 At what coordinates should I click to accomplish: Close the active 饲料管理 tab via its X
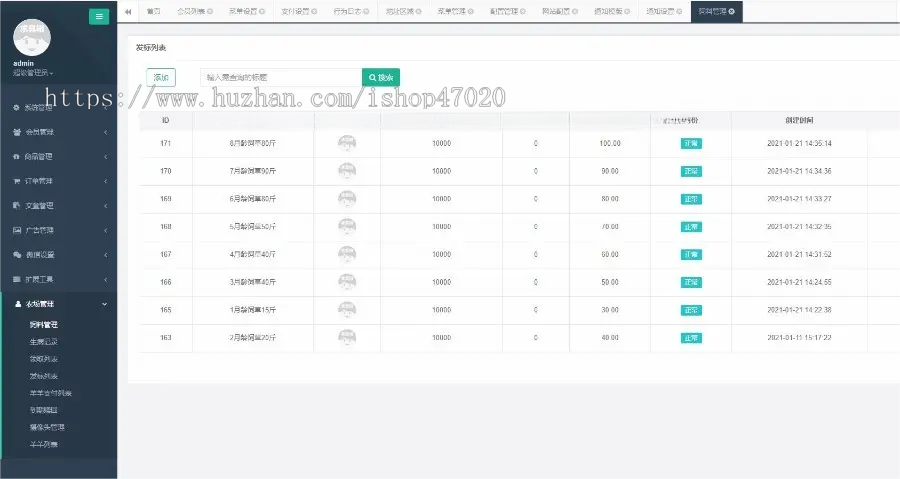(731, 11)
